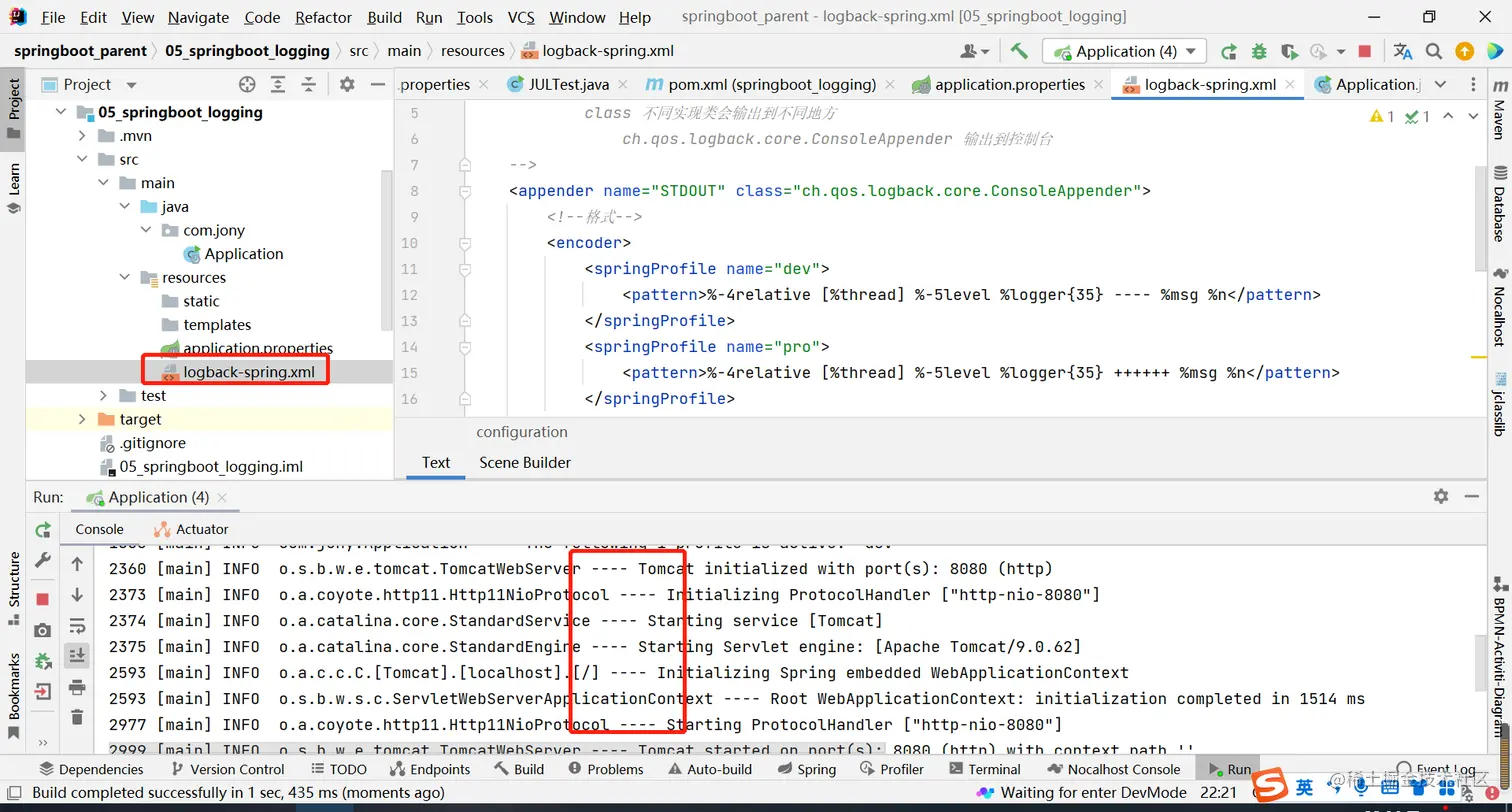This screenshot has height=812, width=1512.
Task: Jump up the stack trace with up arrow
Action: (77, 564)
